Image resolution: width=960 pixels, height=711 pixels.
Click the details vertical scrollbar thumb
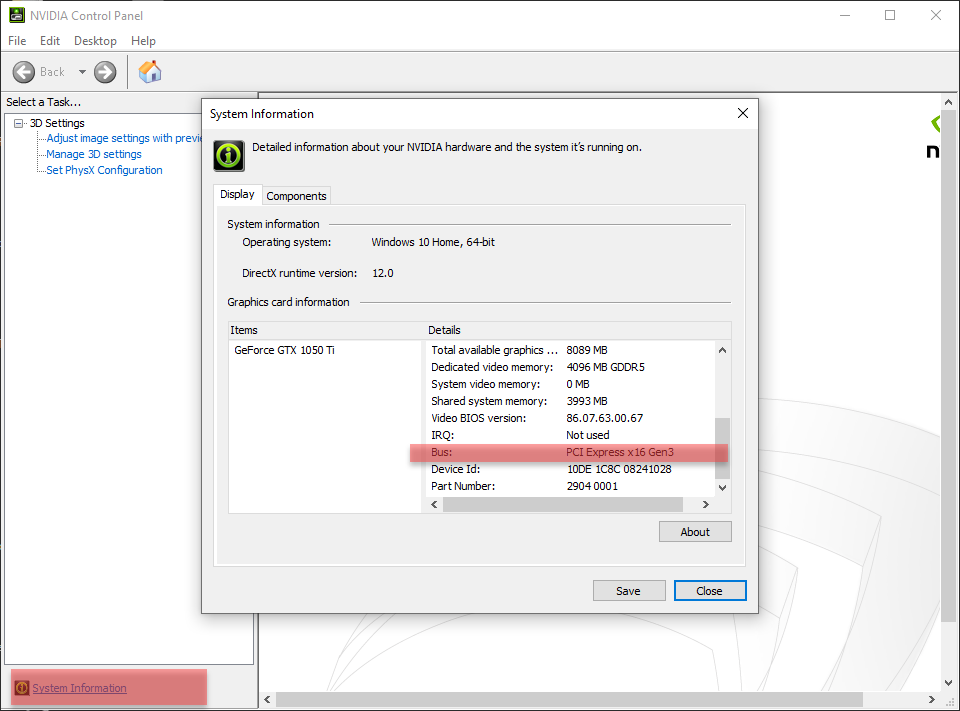point(722,448)
